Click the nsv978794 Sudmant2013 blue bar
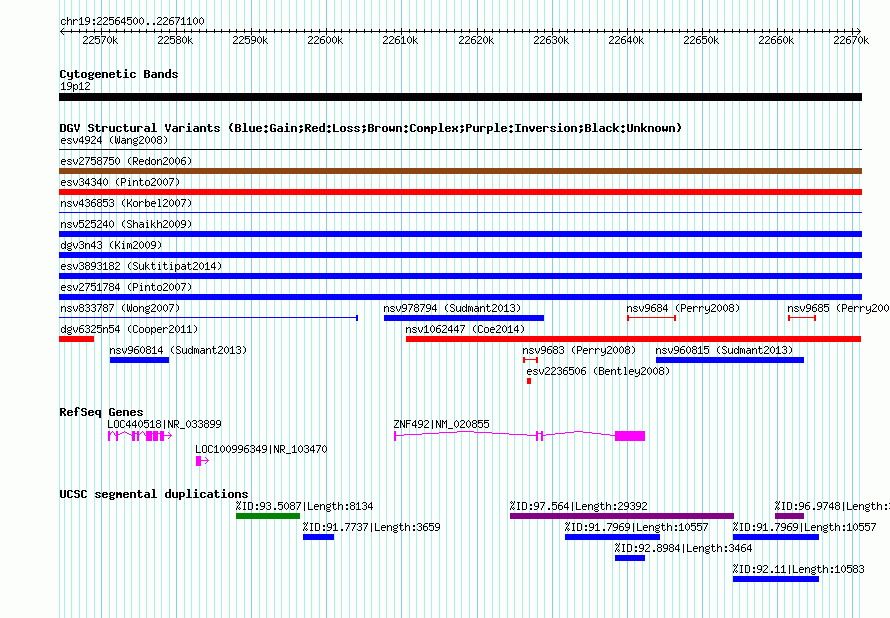Screen dimensions: 890x618 coord(464,318)
